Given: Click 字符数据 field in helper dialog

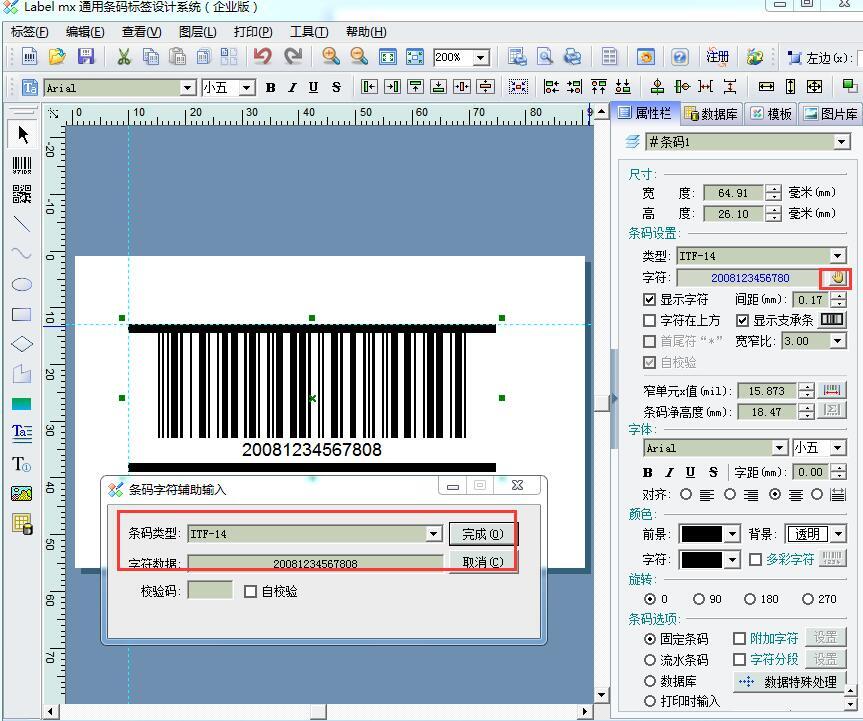Looking at the screenshot, I should coord(315,562).
